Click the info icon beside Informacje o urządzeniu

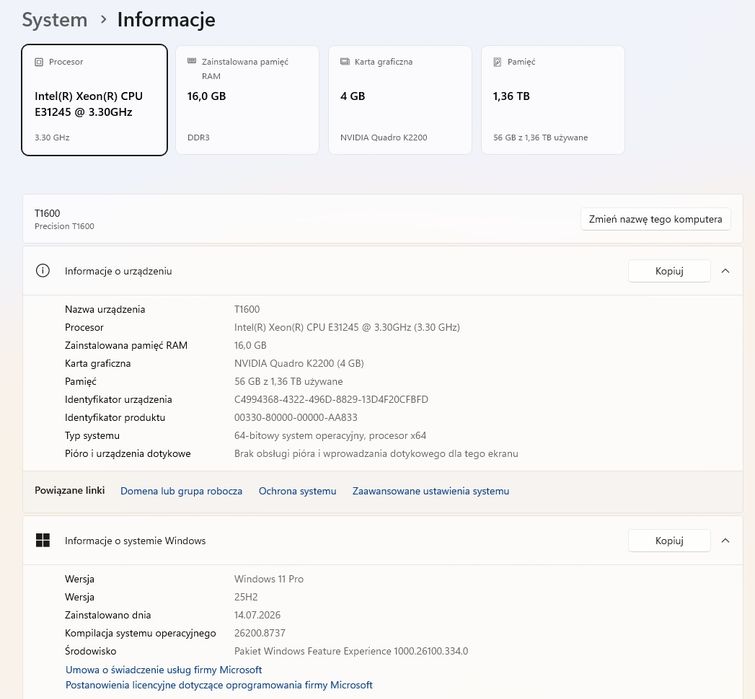click(x=43, y=271)
